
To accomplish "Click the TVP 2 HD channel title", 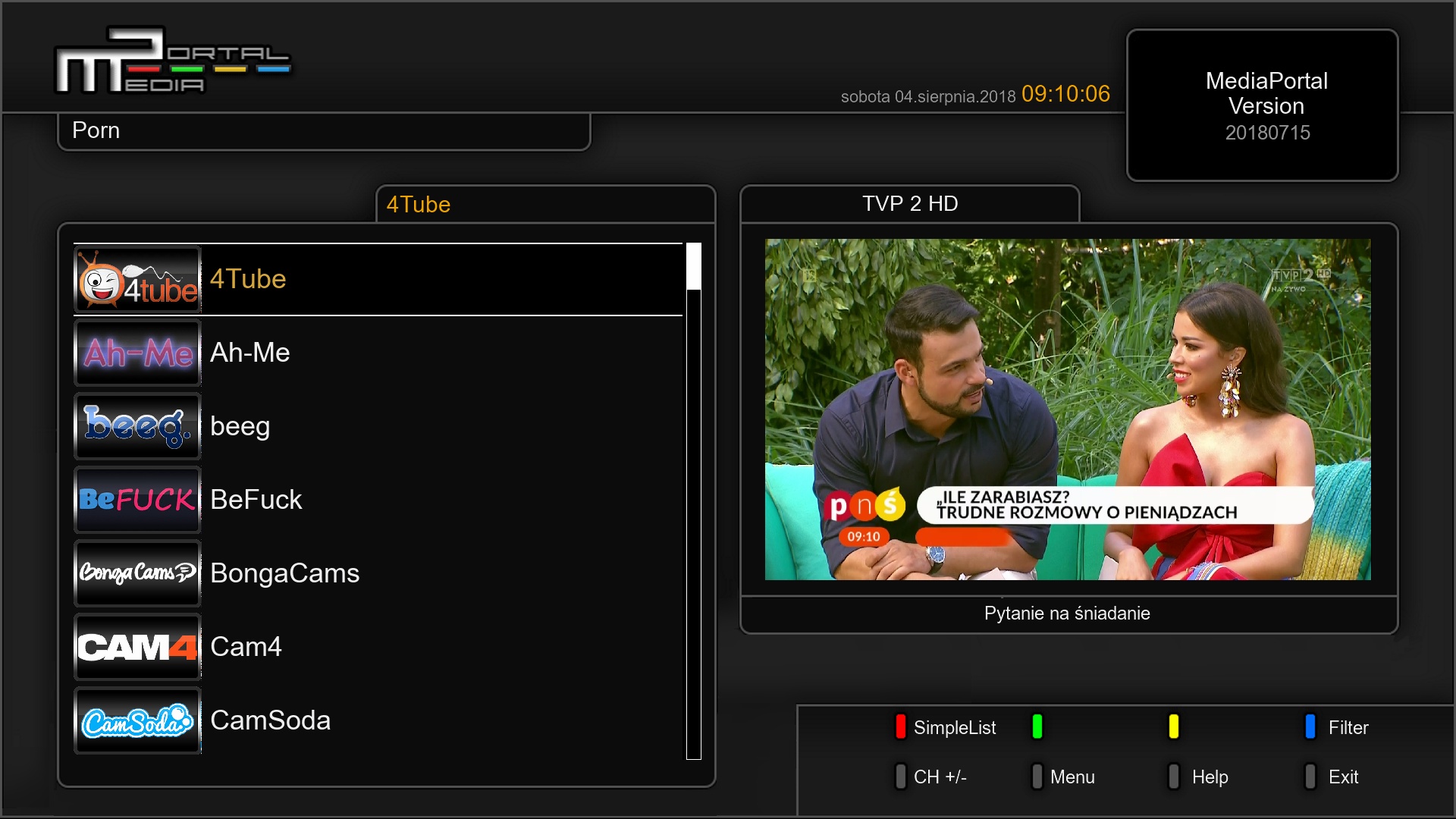I will tap(910, 203).
